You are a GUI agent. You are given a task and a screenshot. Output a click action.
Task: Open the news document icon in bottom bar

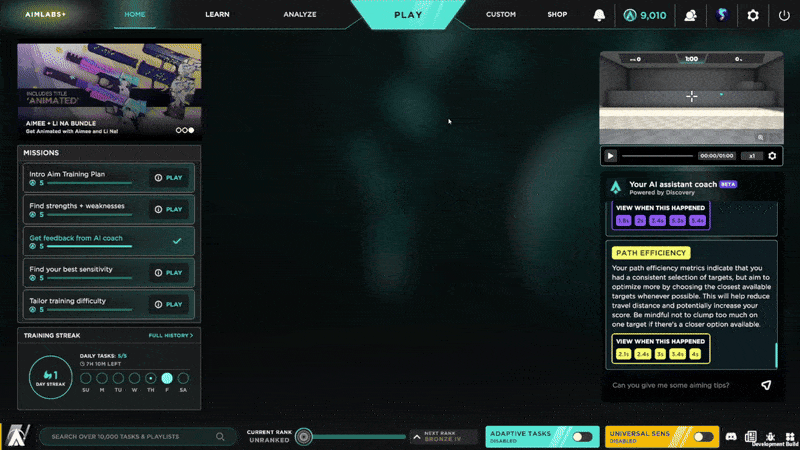point(751,437)
